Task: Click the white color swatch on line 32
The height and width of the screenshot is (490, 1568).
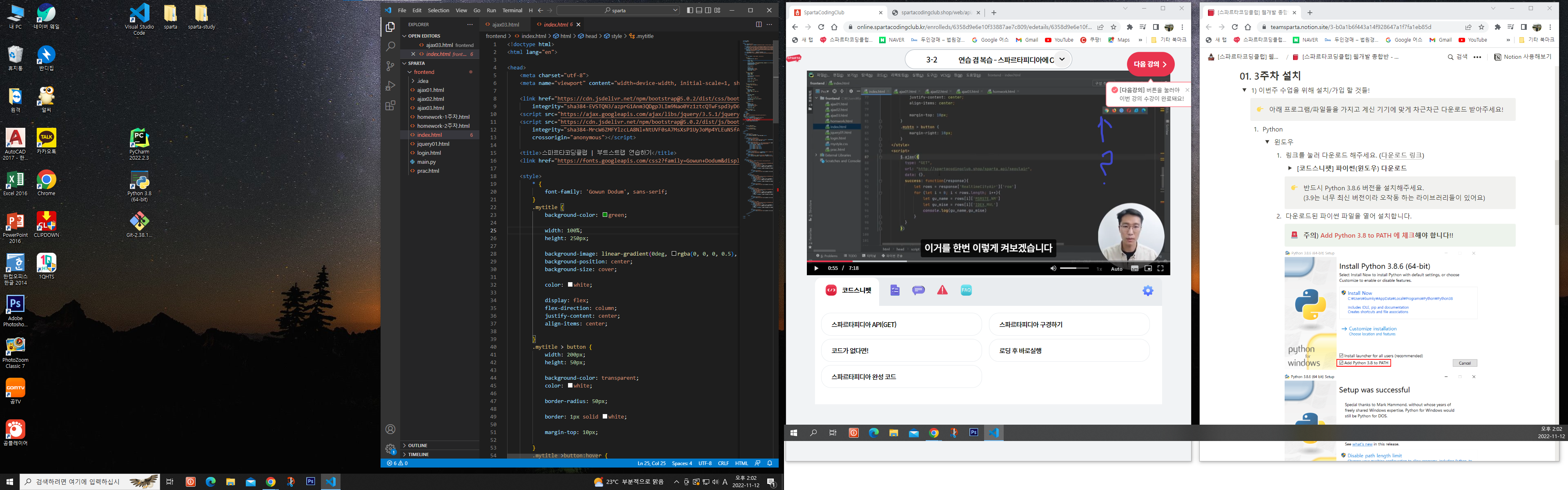Action: tap(570, 285)
